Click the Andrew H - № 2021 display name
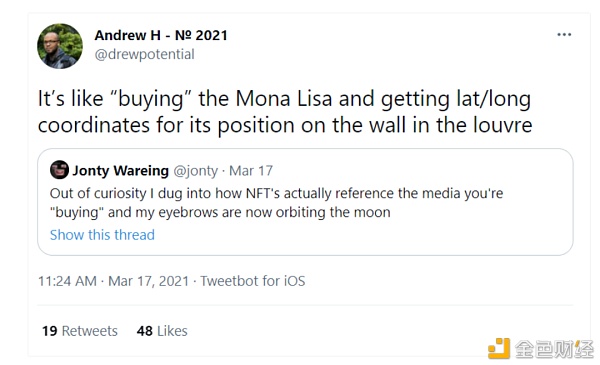 click(161, 35)
